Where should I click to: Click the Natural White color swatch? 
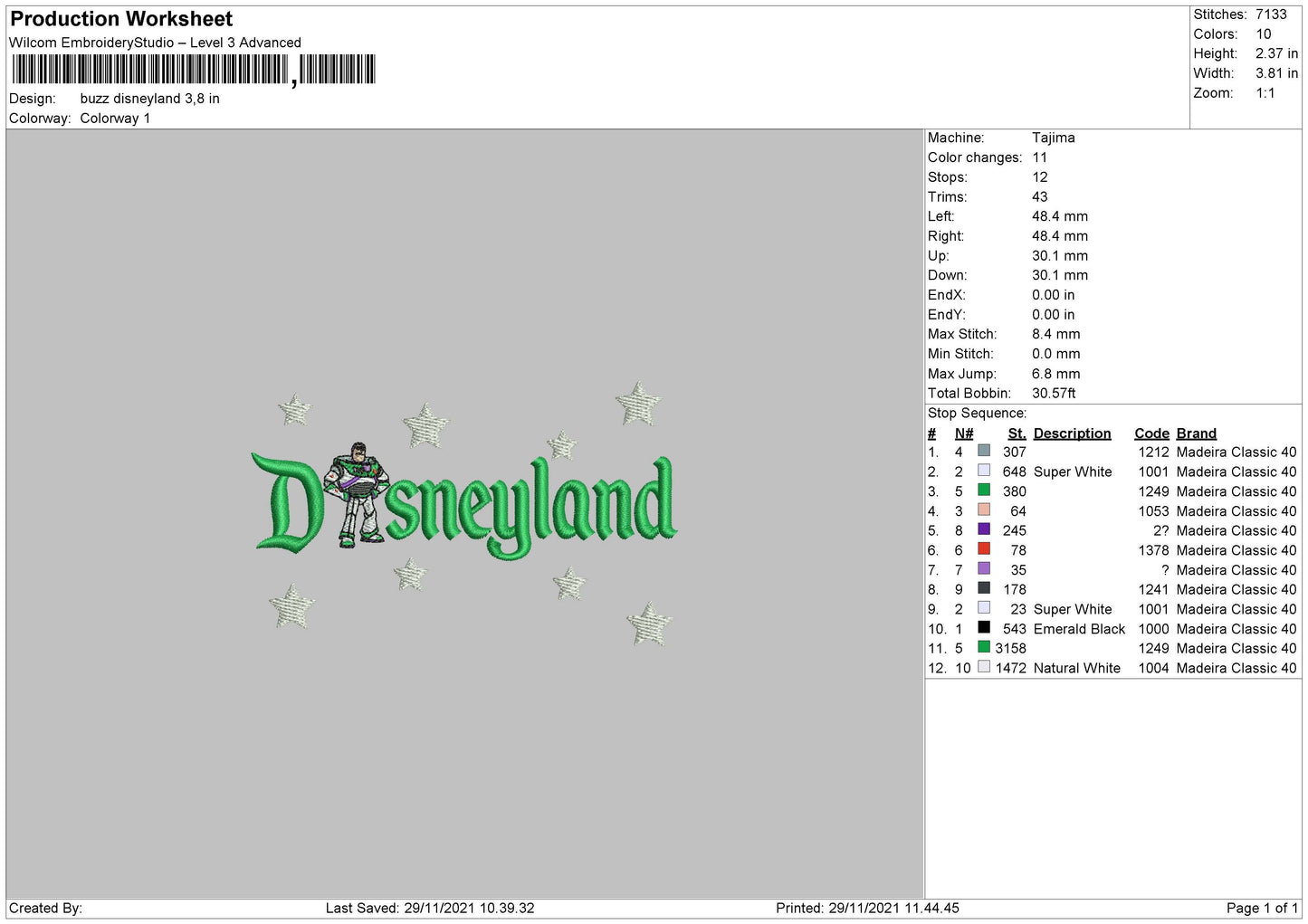984,667
